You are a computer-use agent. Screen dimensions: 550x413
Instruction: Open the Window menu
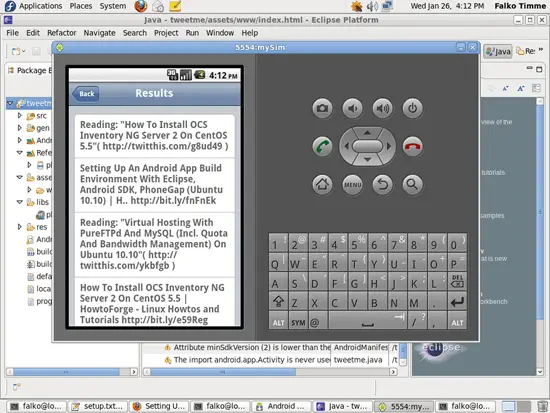[220, 33]
